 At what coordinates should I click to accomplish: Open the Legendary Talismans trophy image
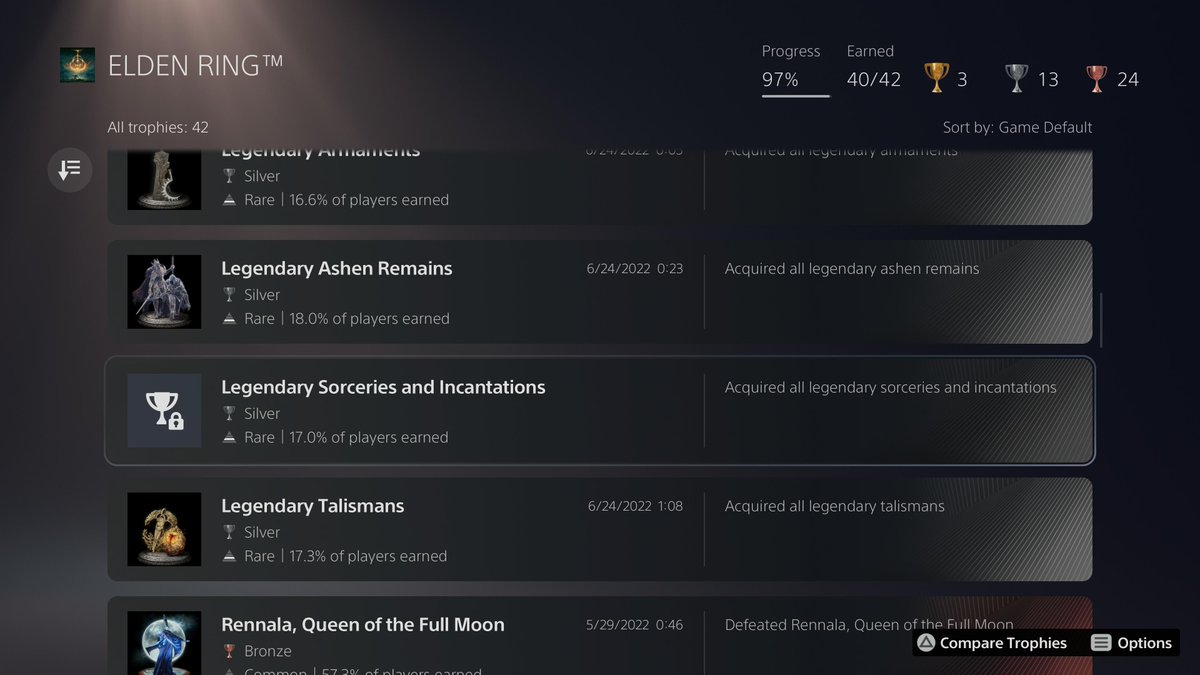(x=164, y=529)
